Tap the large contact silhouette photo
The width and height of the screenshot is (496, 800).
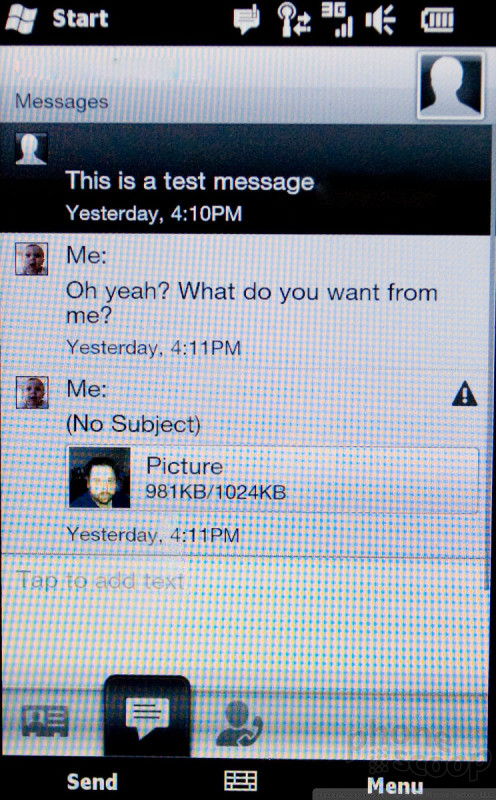pos(450,85)
